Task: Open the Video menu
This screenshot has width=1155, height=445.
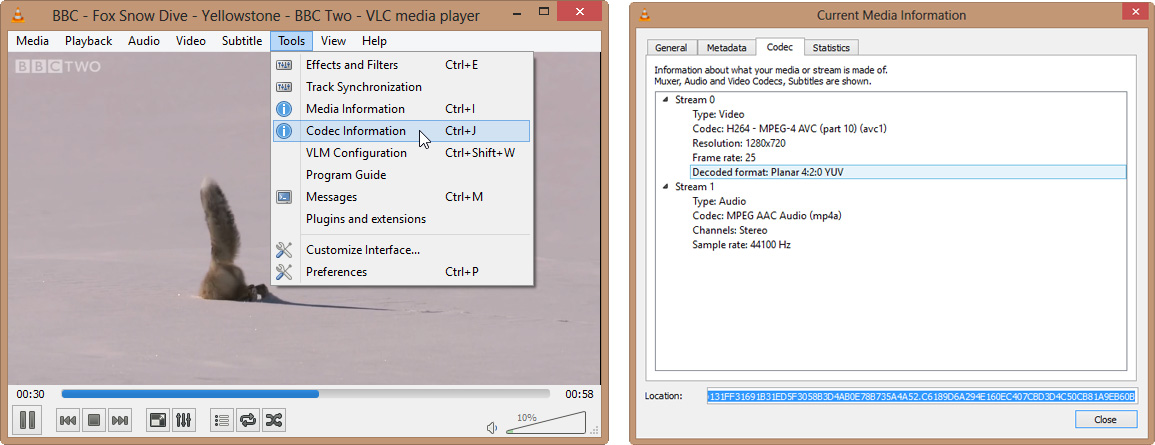Action: point(191,41)
